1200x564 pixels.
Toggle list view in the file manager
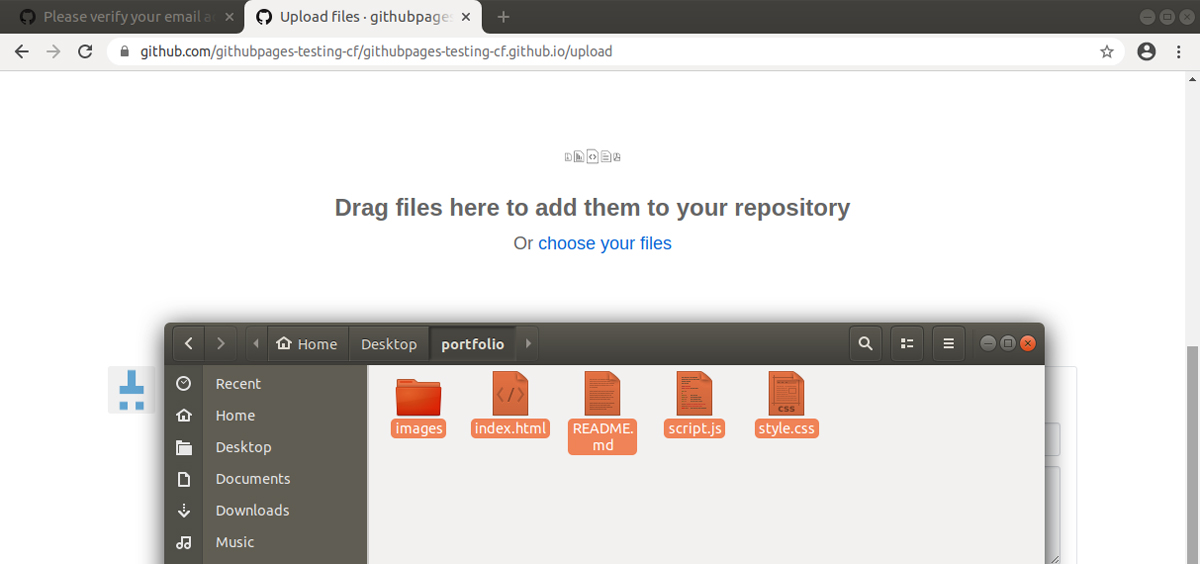tap(907, 344)
